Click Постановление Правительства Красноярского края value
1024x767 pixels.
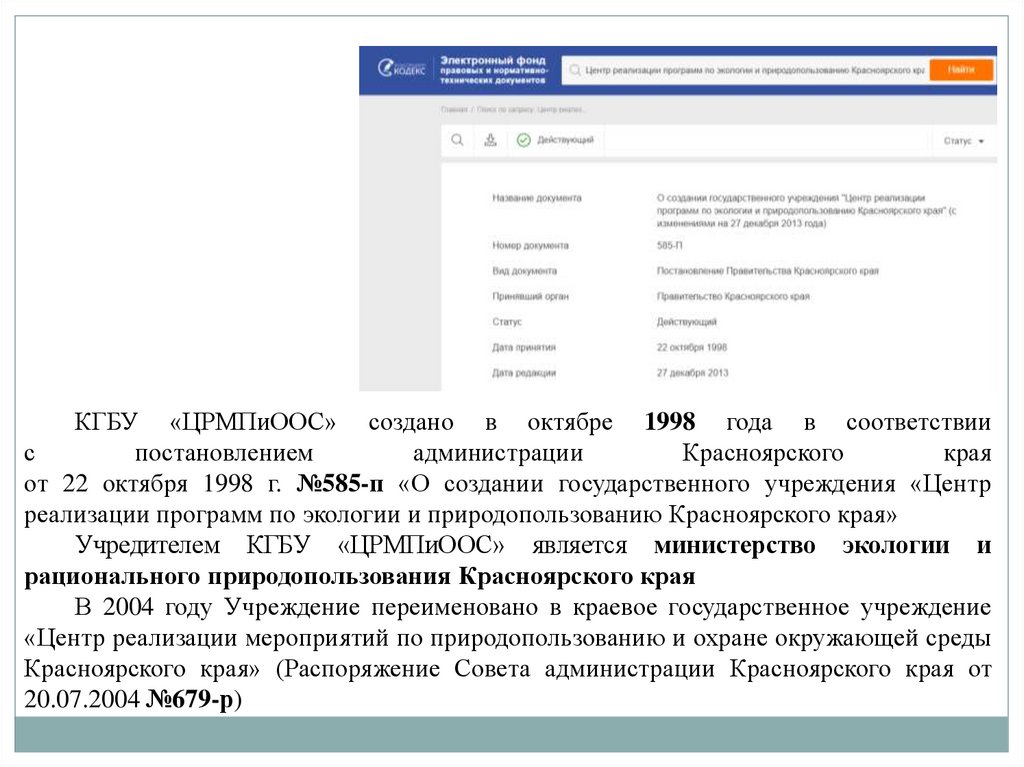coord(767,271)
